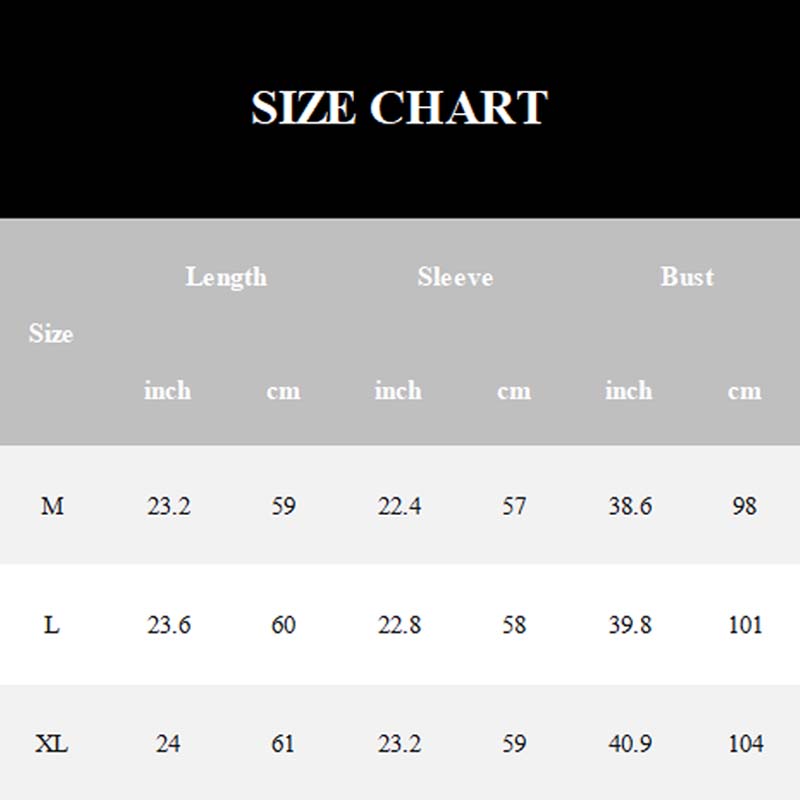The width and height of the screenshot is (800, 800).
Task: Select the 40.9 bust inch value
Action: pyautogui.click(x=629, y=744)
